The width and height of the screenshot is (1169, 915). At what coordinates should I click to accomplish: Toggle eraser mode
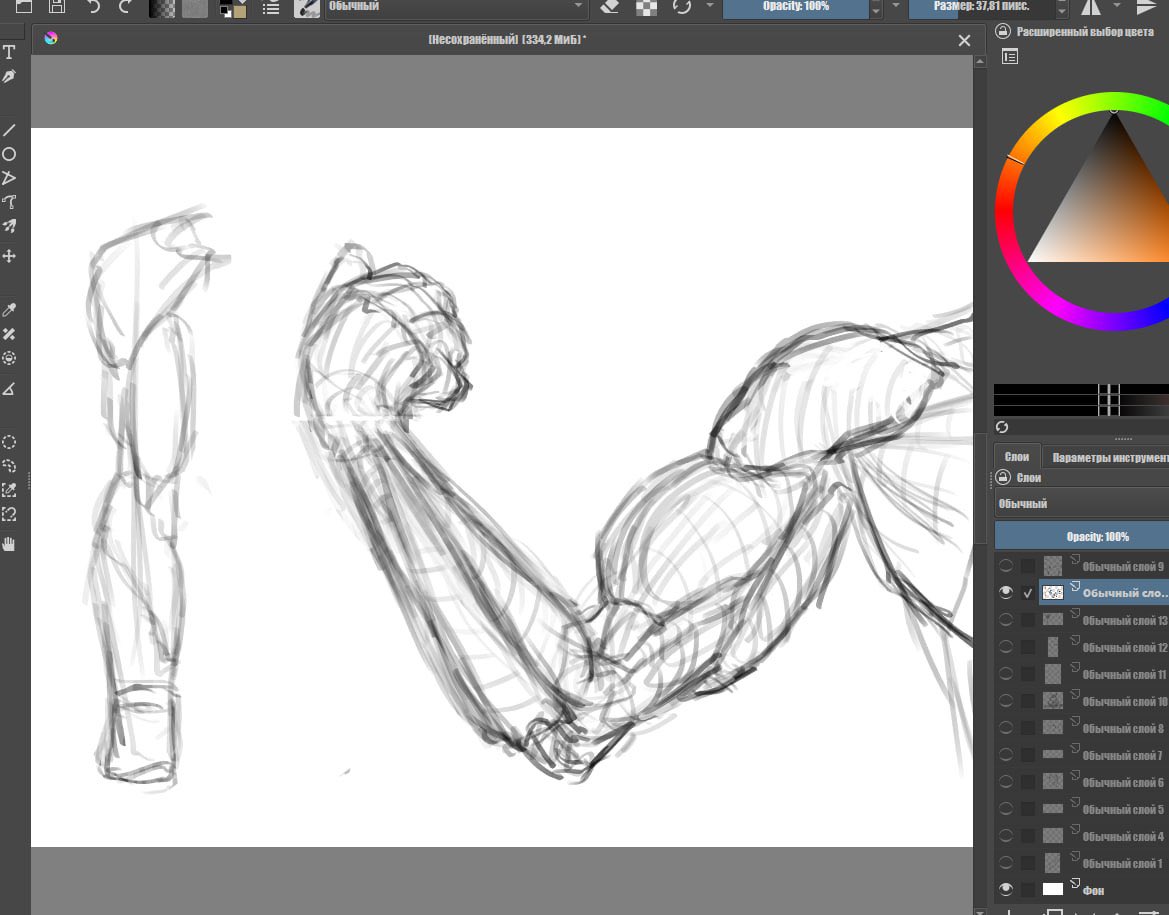(610, 7)
